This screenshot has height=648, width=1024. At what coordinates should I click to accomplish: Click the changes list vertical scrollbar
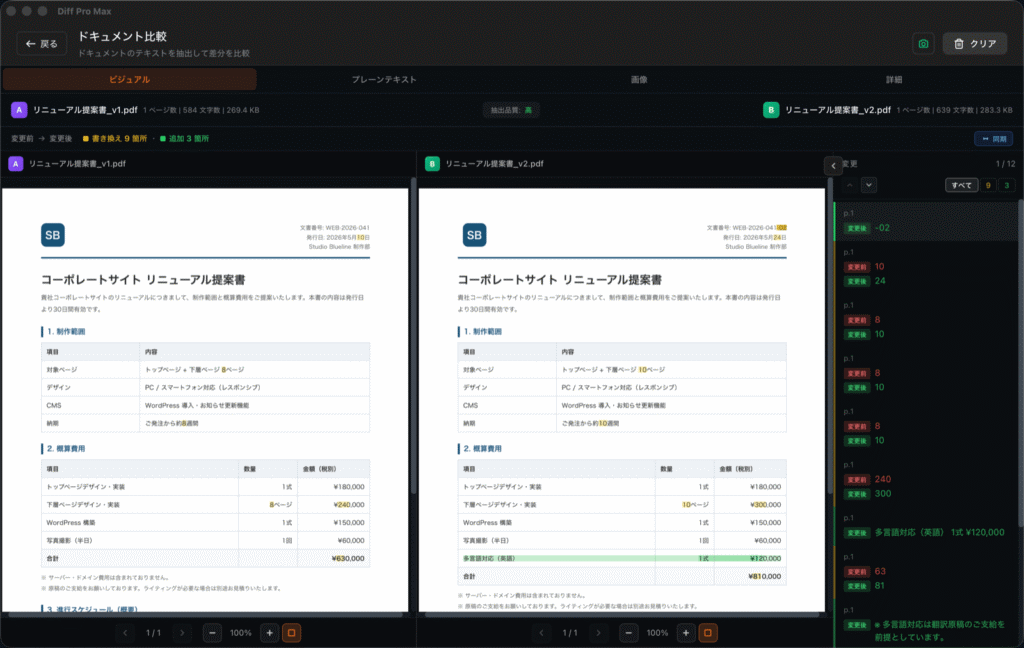click(1020, 363)
